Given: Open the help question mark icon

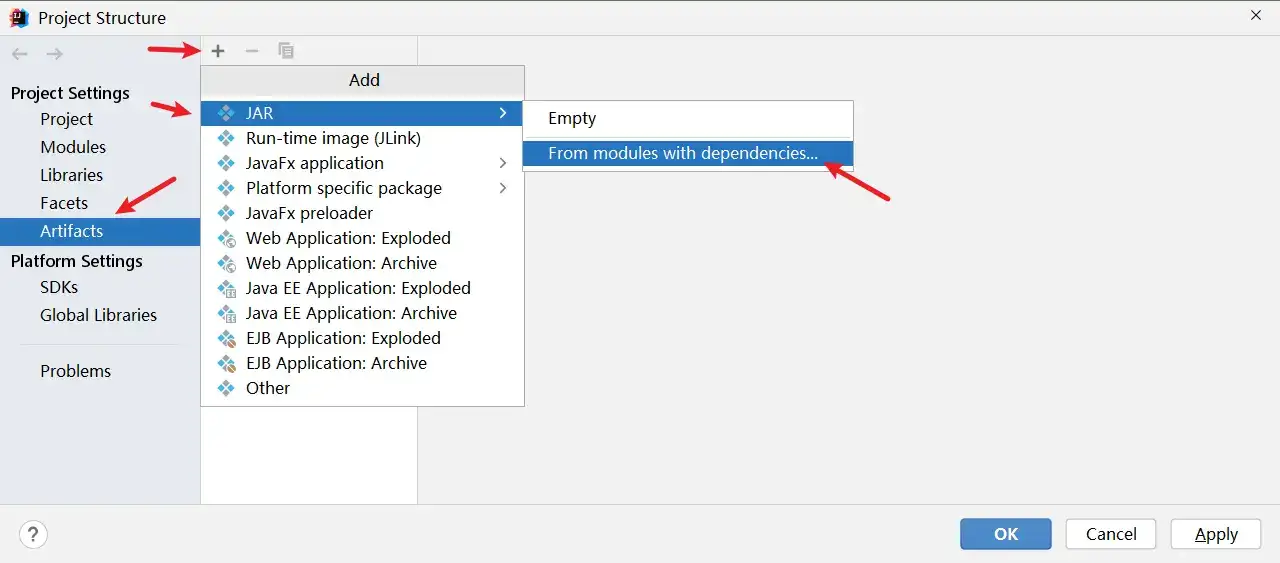Looking at the screenshot, I should coord(33,534).
